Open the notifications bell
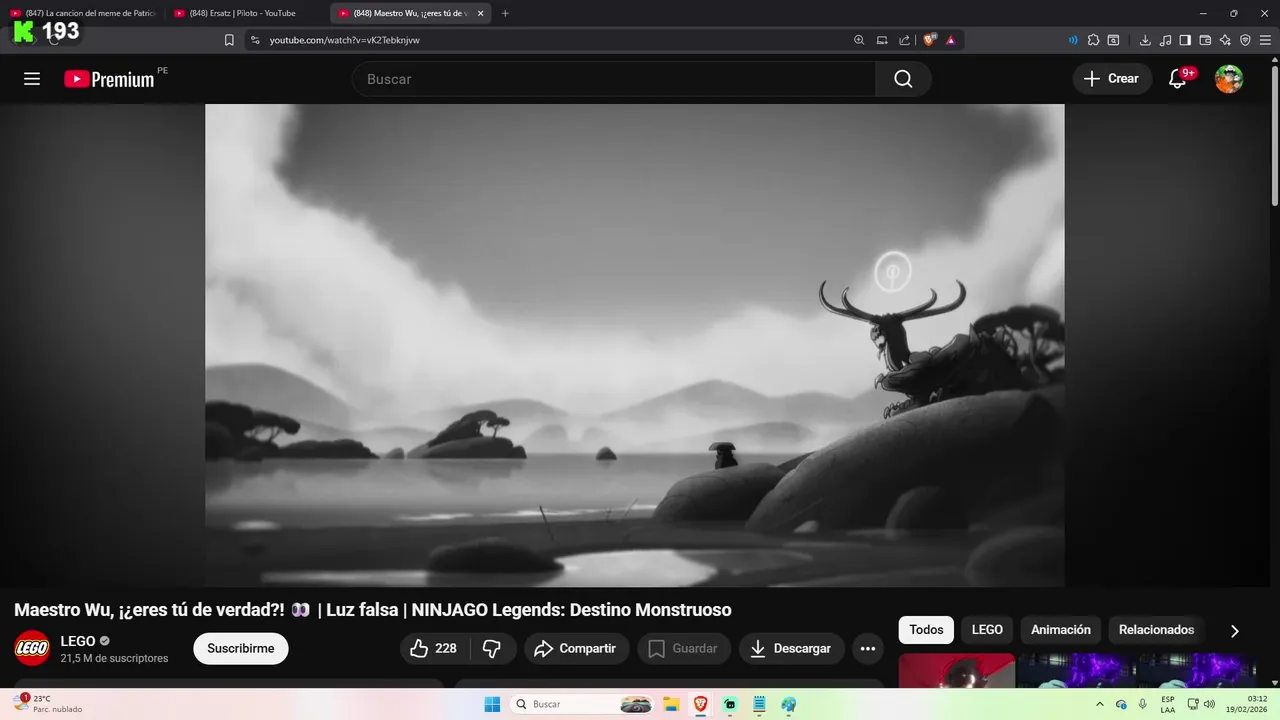 [1177, 79]
